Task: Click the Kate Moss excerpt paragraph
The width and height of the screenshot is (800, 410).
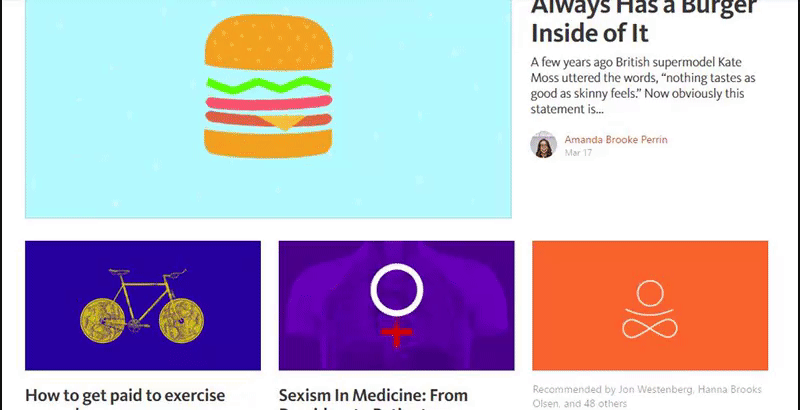Action: pos(643,86)
